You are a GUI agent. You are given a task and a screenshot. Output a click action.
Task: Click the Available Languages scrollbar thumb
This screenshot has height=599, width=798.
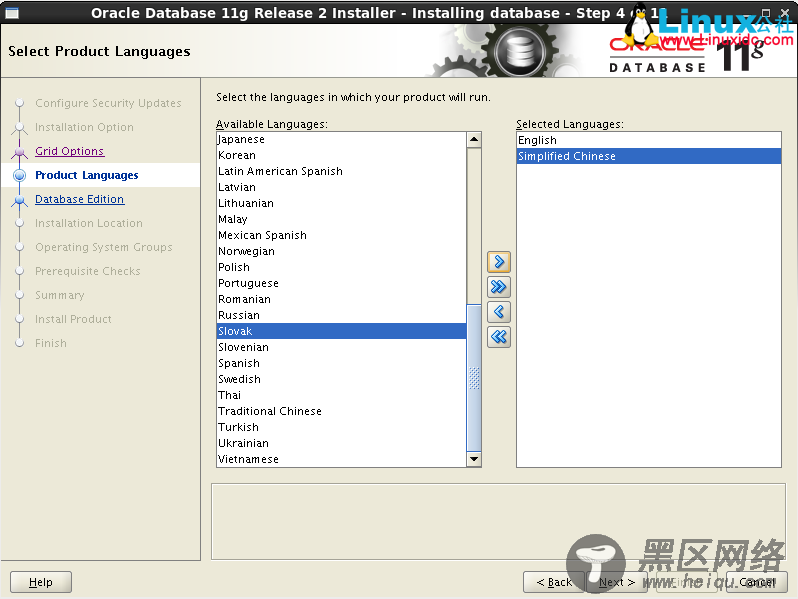pos(474,377)
